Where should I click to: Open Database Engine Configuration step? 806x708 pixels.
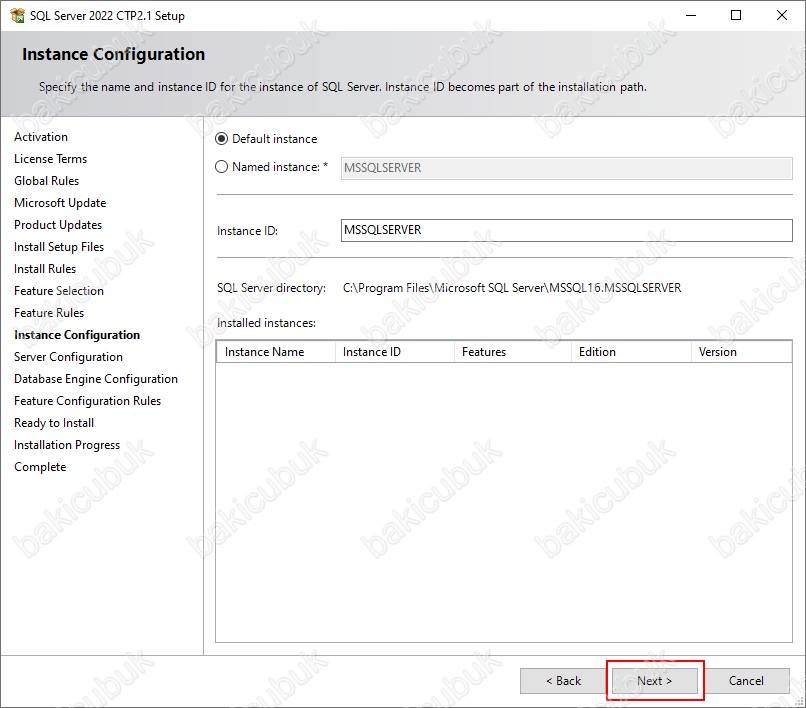tap(96, 379)
